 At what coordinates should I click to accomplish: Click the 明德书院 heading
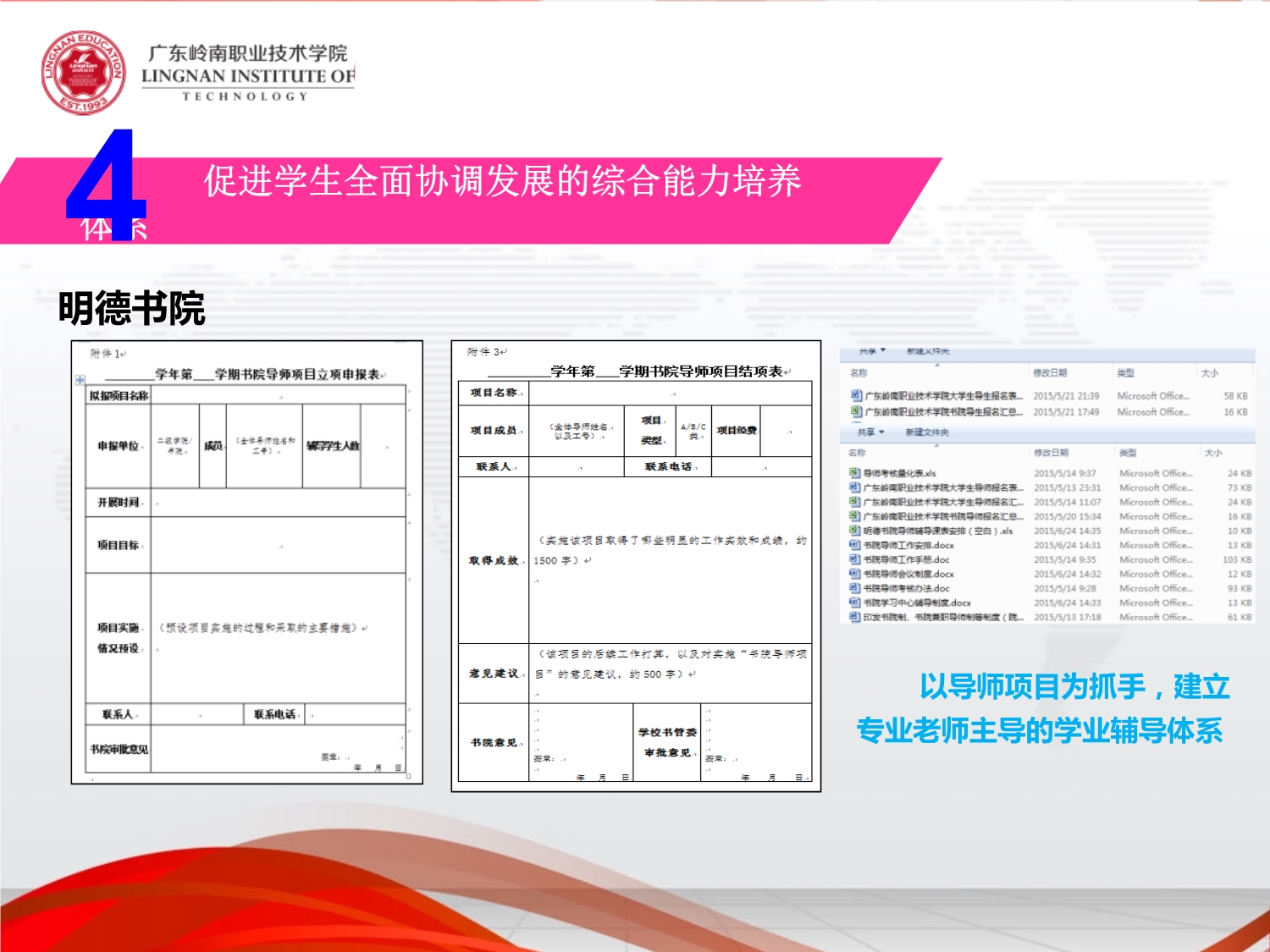tap(131, 308)
